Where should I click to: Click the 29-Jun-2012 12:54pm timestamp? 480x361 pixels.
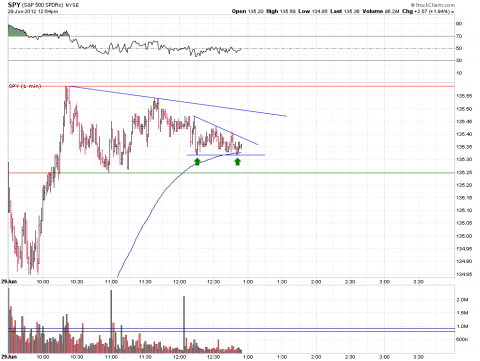(33, 11)
